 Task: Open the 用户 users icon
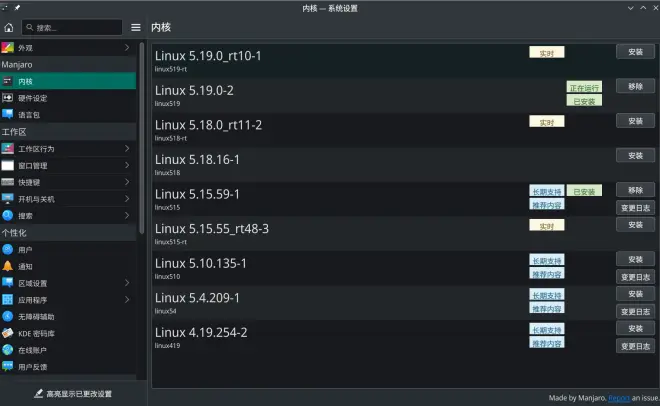click(x=8, y=249)
